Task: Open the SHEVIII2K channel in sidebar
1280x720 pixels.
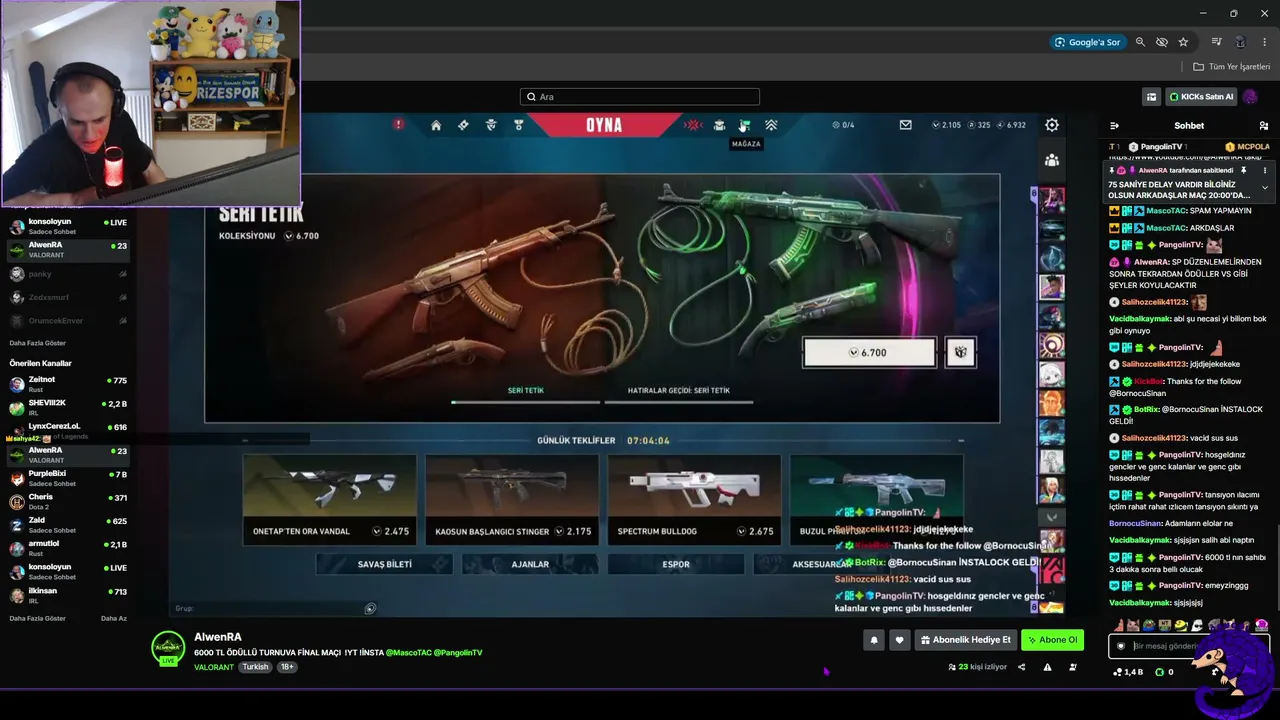Action: pos(68,407)
